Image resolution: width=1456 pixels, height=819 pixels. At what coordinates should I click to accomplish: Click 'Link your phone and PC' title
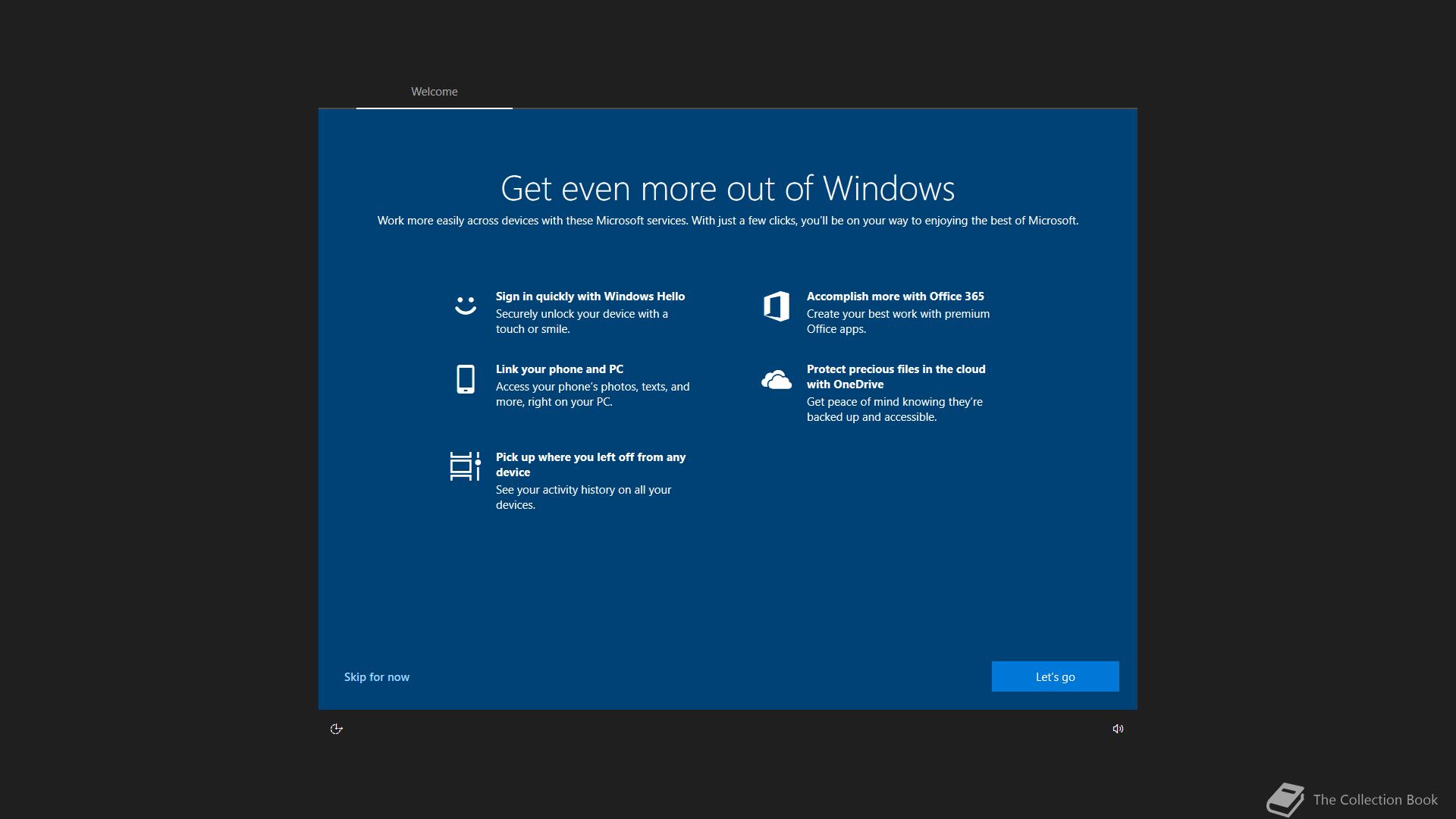tap(560, 369)
